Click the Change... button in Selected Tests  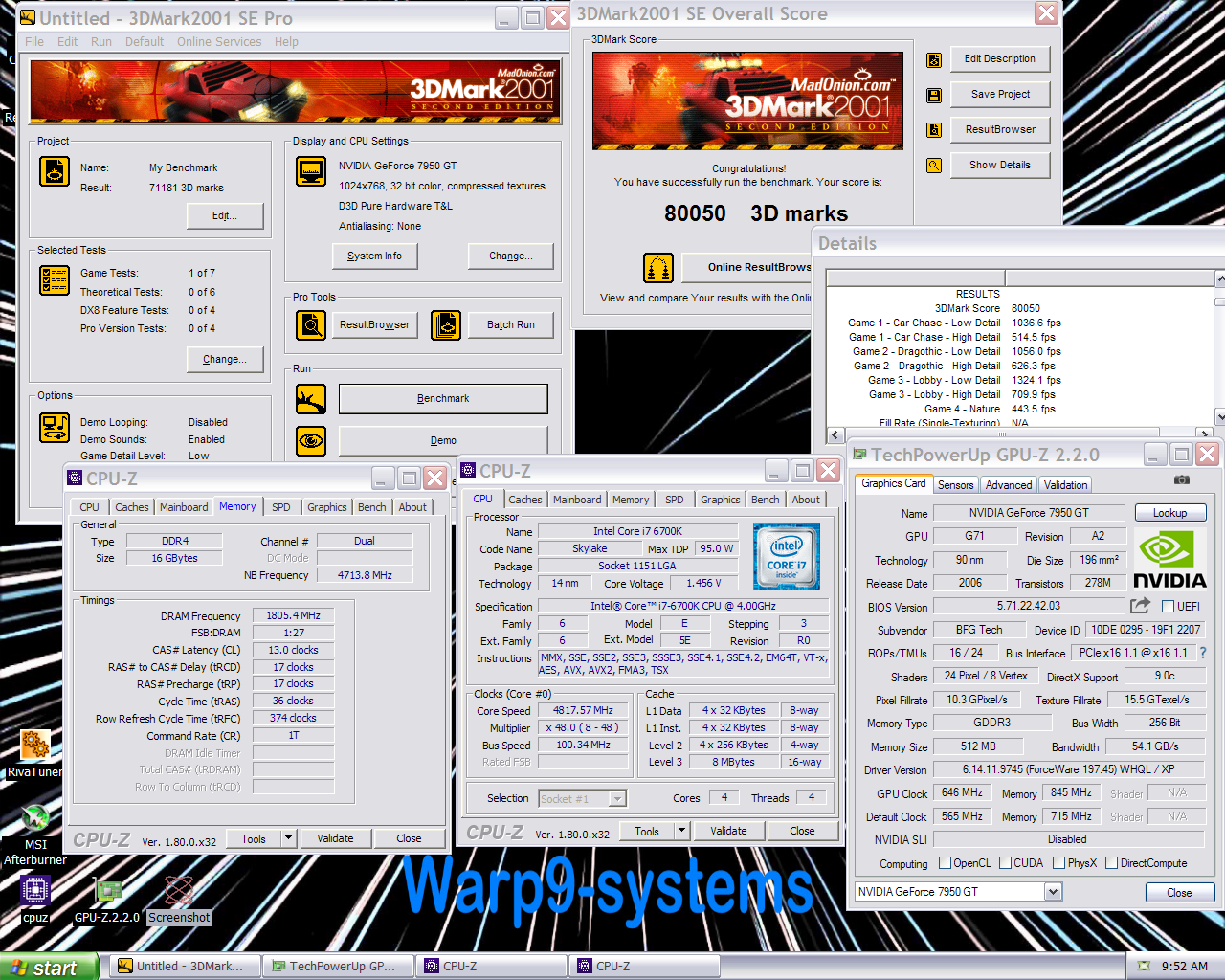(x=225, y=360)
